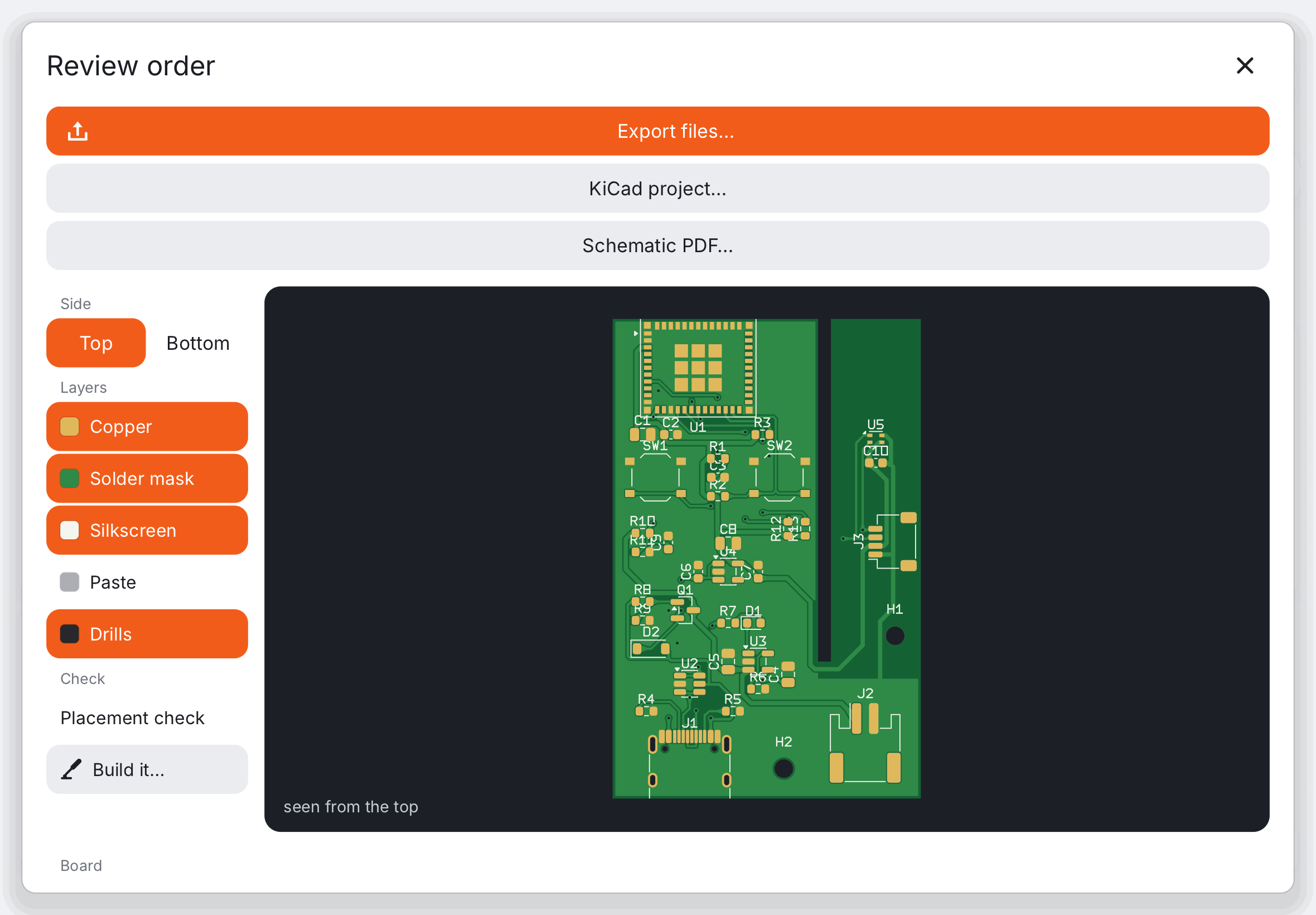This screenshot has height=915, width=1316.
Task: Click the SW2 switch footprint
Action: [x=780, y=478]
